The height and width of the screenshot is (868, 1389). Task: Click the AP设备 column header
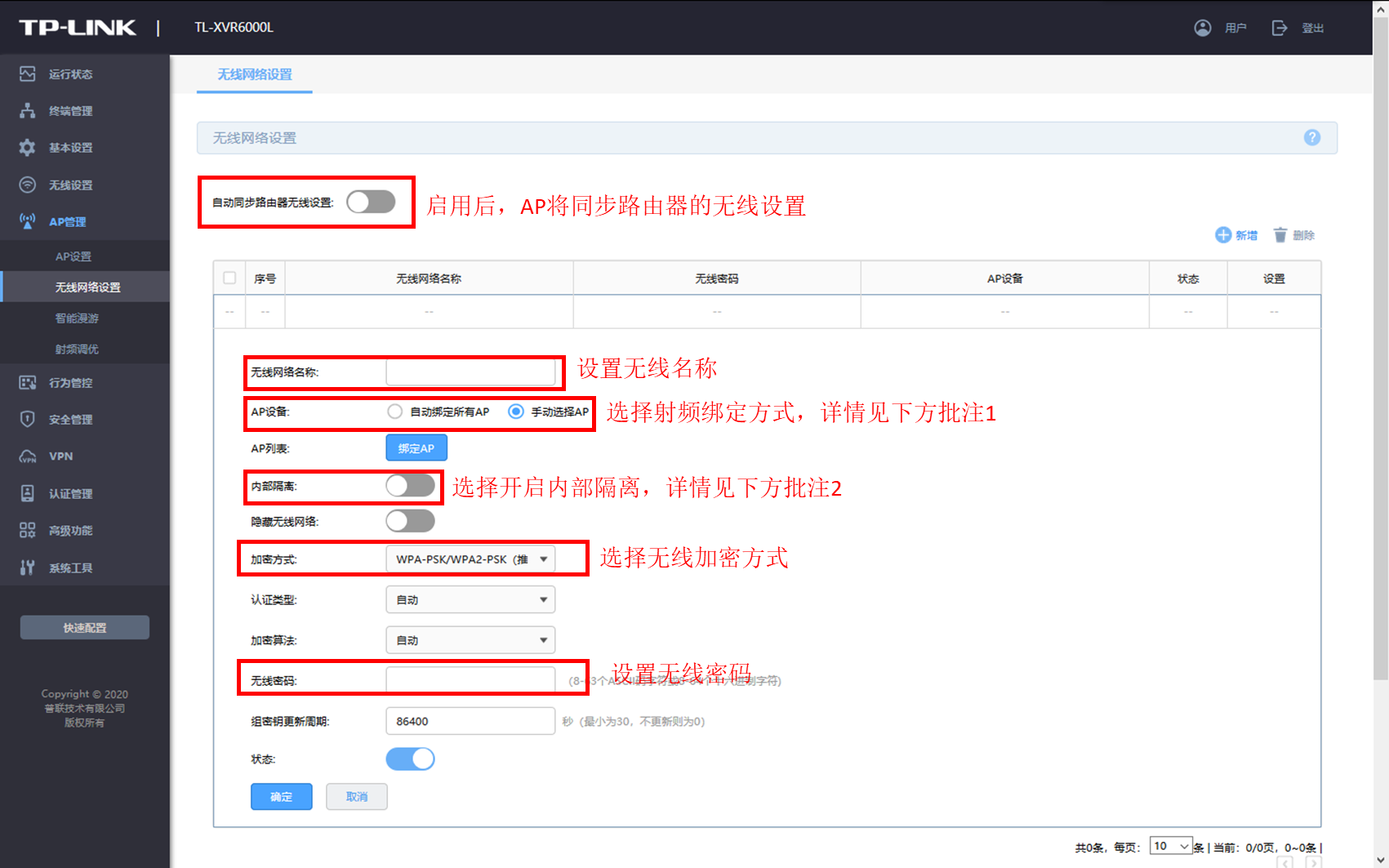point(1005,278)
